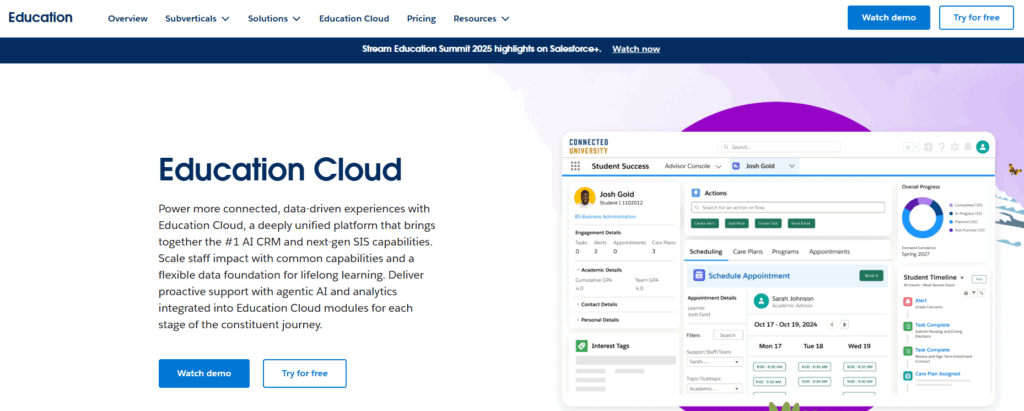Screen dimensions: 1024x411
Task: Open the favorites list dropdown arrow
Action: point(916,147)
